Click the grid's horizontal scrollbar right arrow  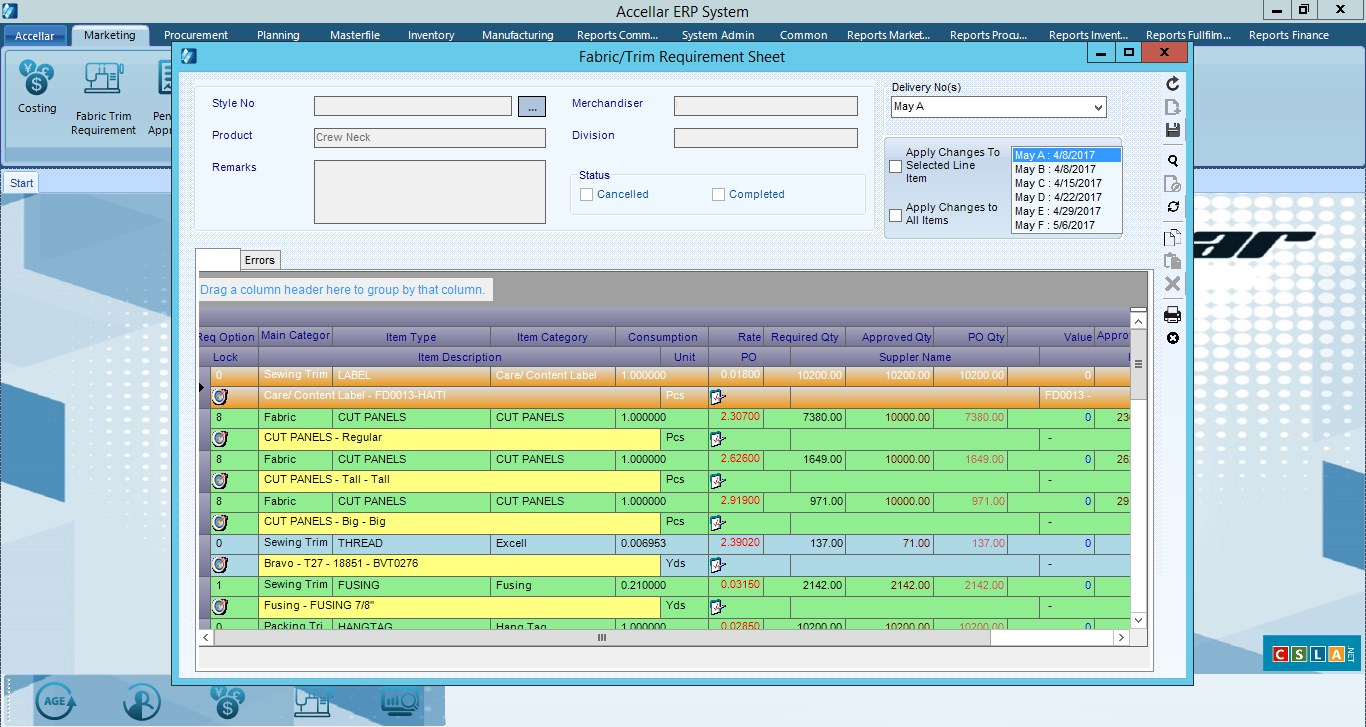(x=1121, y=636)
